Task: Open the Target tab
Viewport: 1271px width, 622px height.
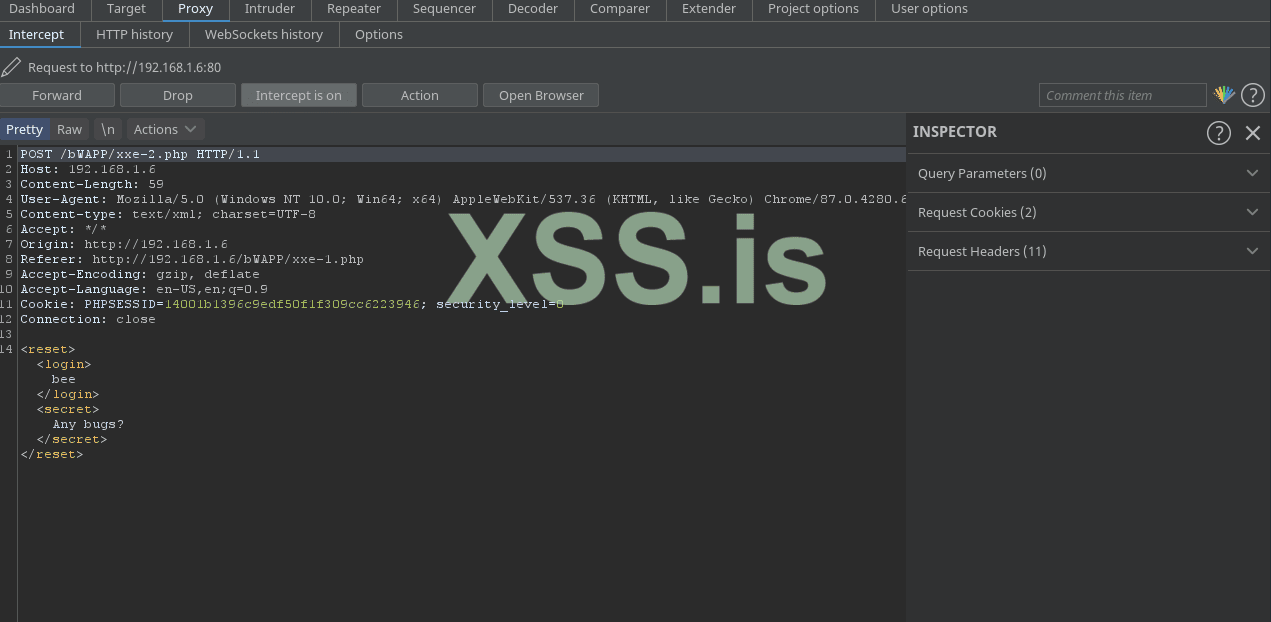Action: coord(126,9)
